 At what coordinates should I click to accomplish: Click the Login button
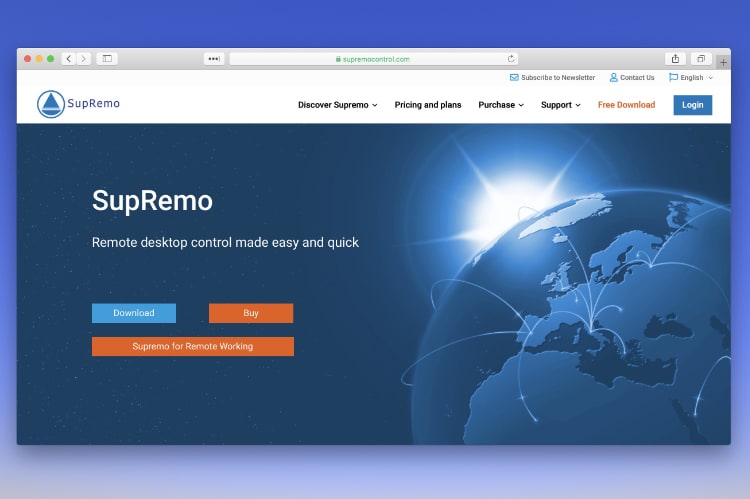click(x=693, y=105)
